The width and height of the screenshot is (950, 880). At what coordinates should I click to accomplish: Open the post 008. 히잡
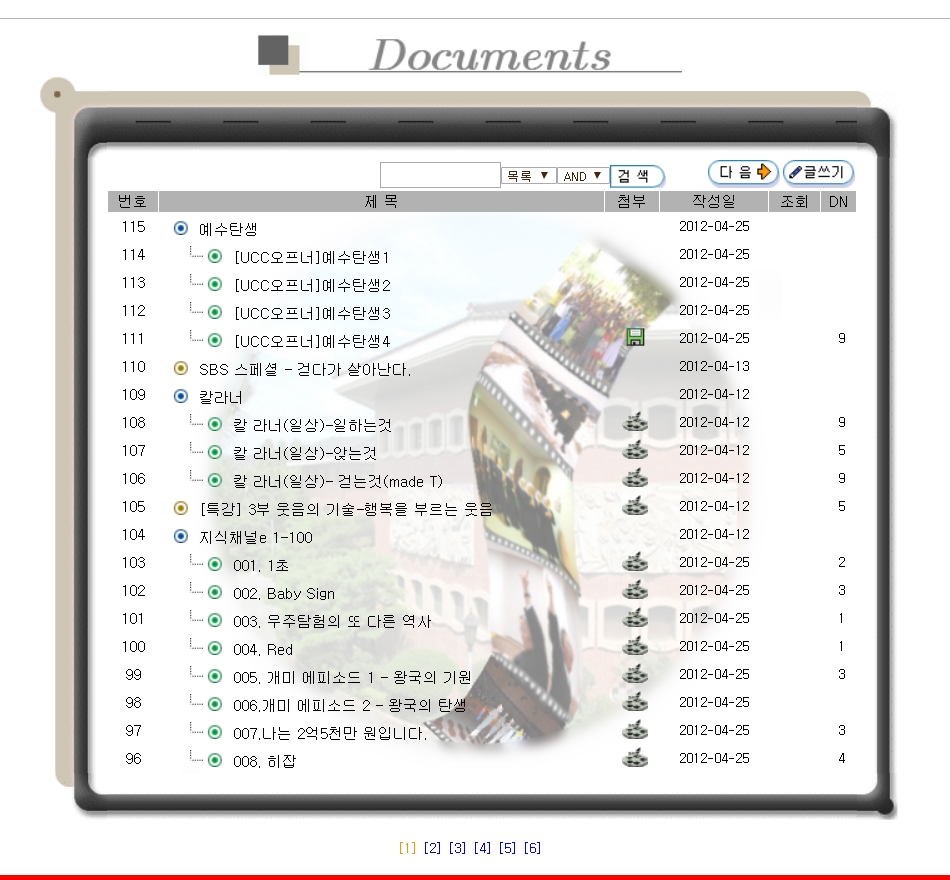coord(264,761)
